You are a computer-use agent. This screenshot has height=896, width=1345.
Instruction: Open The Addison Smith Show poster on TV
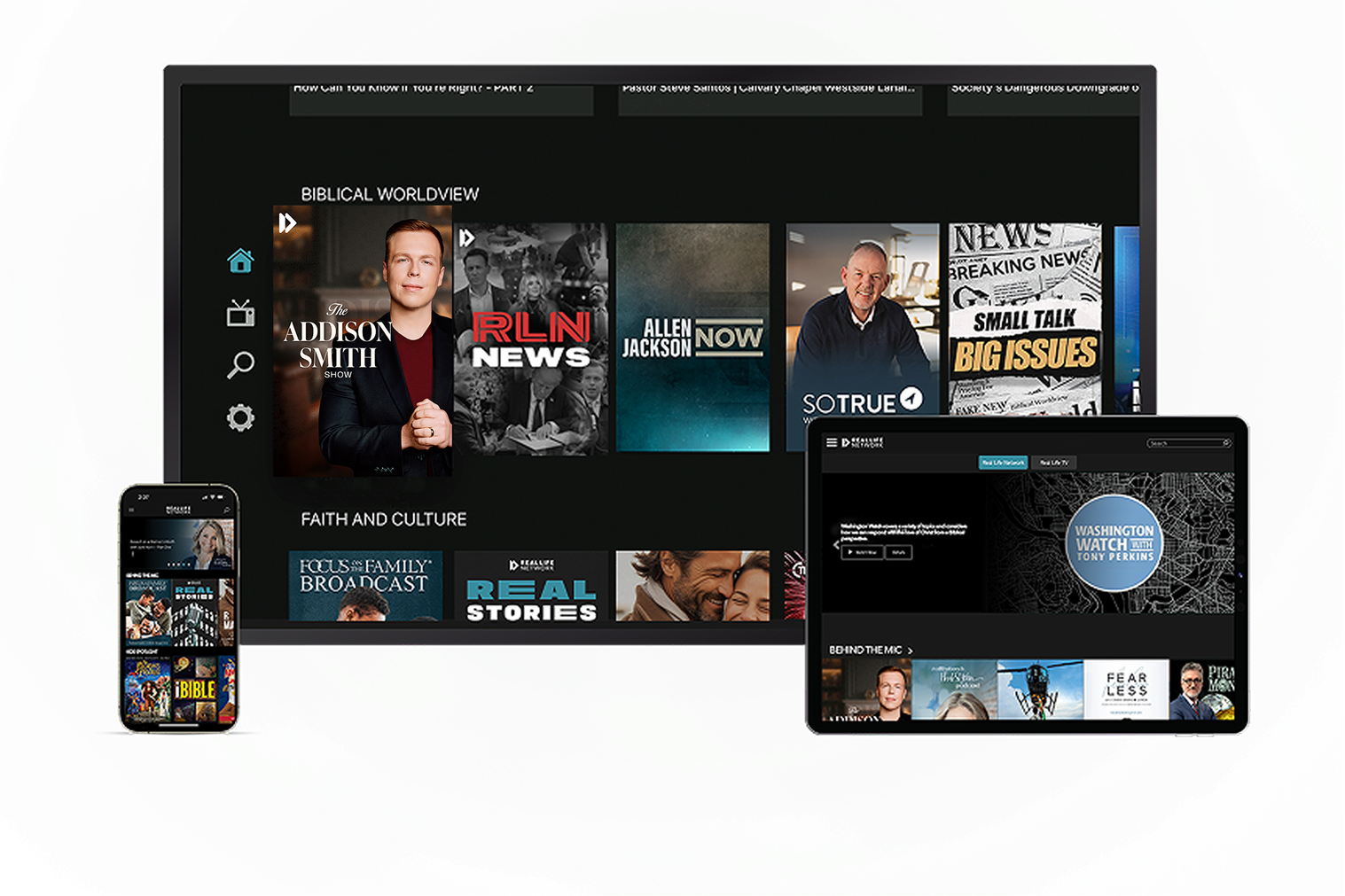point(363,341)
